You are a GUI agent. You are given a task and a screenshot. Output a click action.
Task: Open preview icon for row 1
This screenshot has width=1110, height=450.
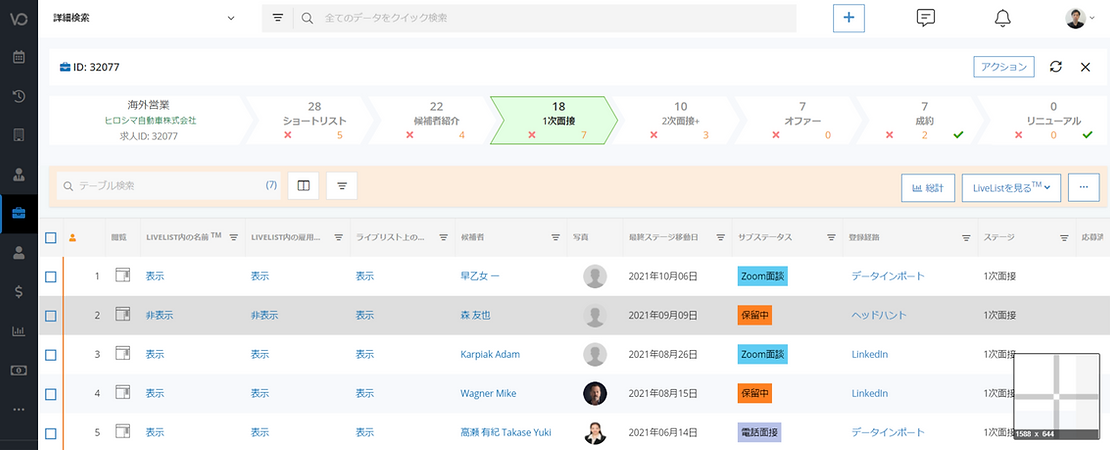coord(123,275)
